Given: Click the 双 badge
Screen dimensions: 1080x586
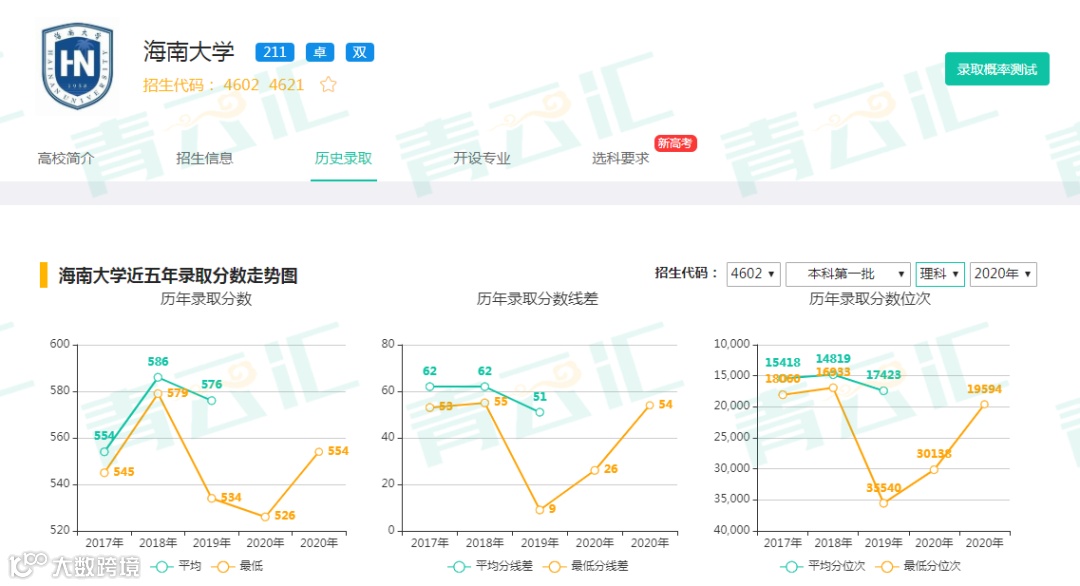Looking at the screenshot, I should pyautogui.click(x=360, y=52).
